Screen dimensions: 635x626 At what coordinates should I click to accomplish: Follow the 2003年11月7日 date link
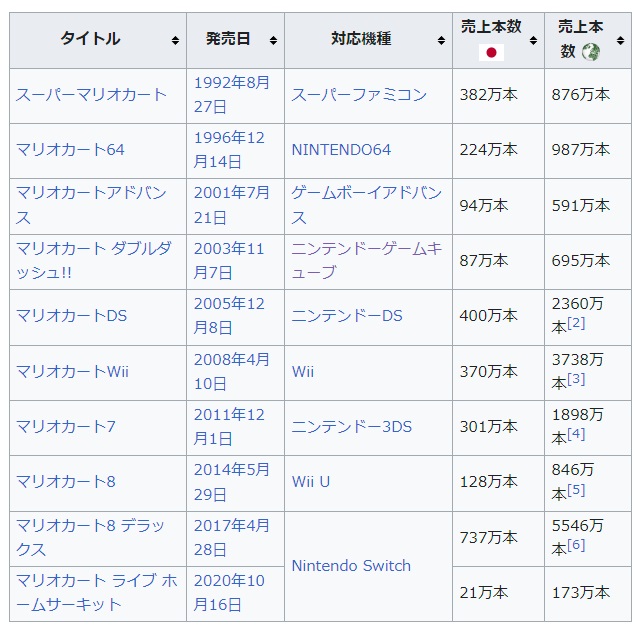pos(229,260)
